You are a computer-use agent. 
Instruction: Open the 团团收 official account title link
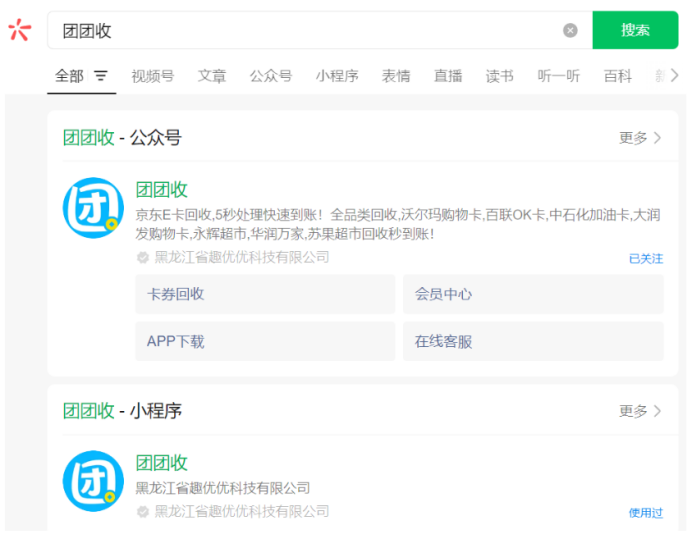click(x=162, y=190)
